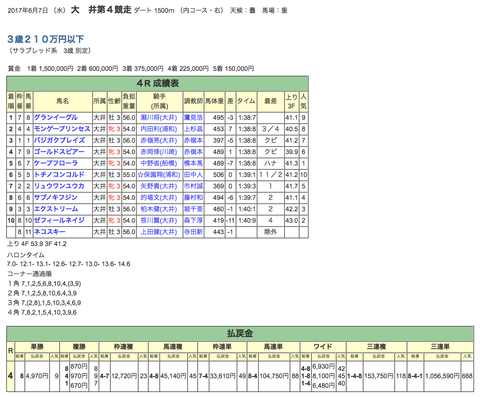
Task: Click the 除外 cell in ネコスキー's row
Action: (270, 232)
